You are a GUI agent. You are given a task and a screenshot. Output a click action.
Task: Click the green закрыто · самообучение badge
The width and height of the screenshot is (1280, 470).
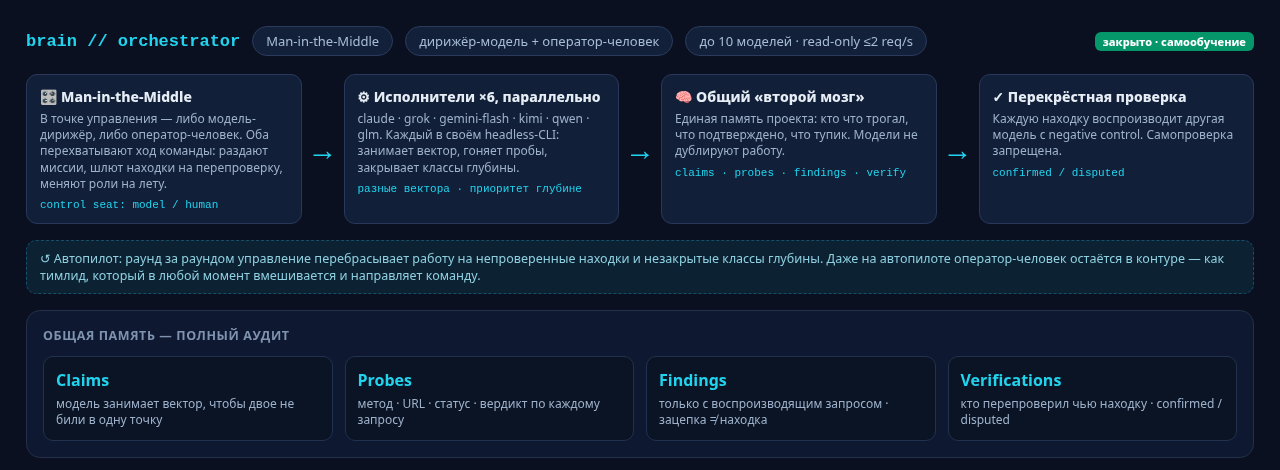point(1174,42)
